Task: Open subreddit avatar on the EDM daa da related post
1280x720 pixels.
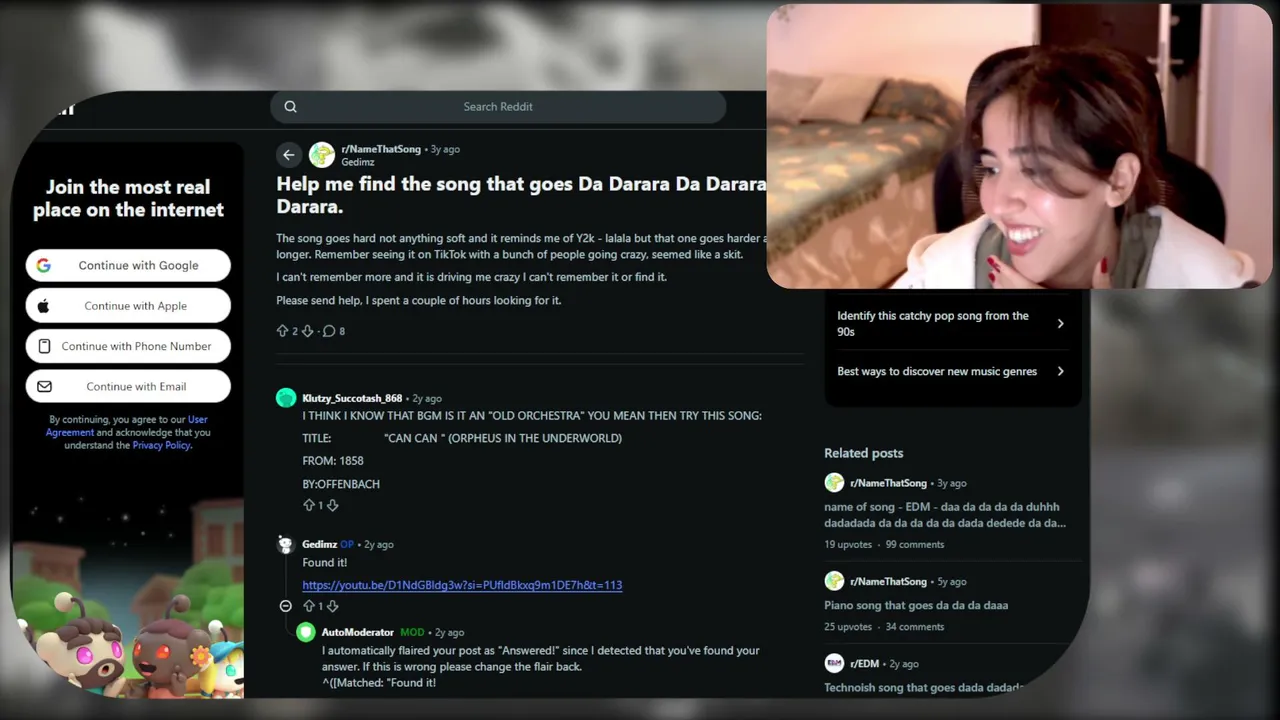Action: click(834, 483)
